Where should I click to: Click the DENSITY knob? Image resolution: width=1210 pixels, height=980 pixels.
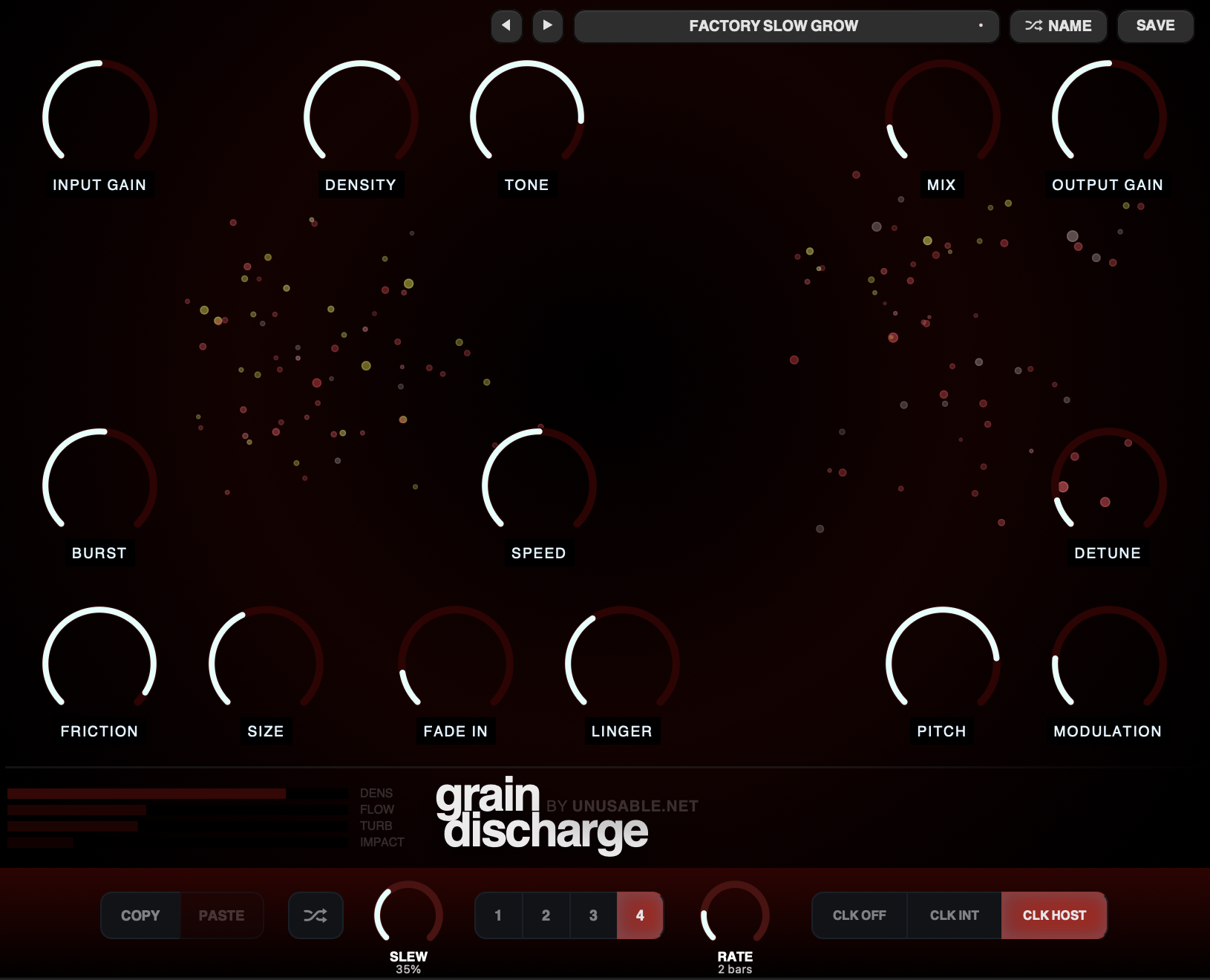[361, 117]
